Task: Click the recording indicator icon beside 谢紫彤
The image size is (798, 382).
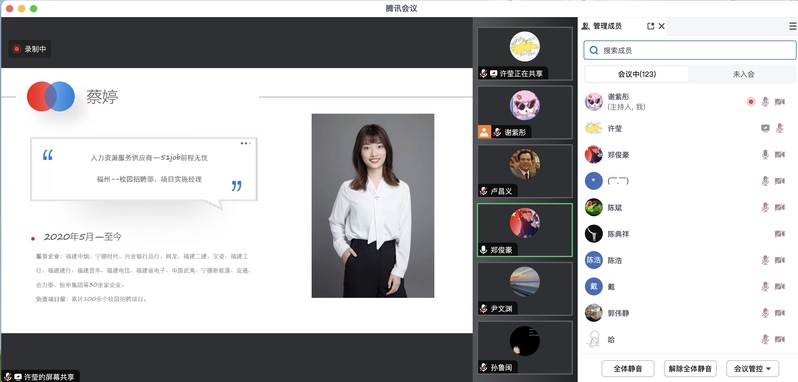Action: (751, 102)
